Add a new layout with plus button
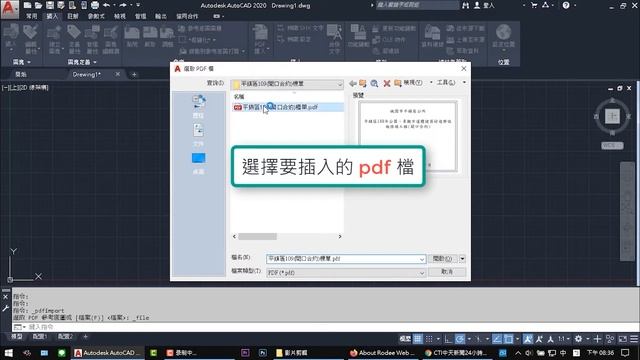The width and height of the screenshot is (640, 360). coord(85,337)
